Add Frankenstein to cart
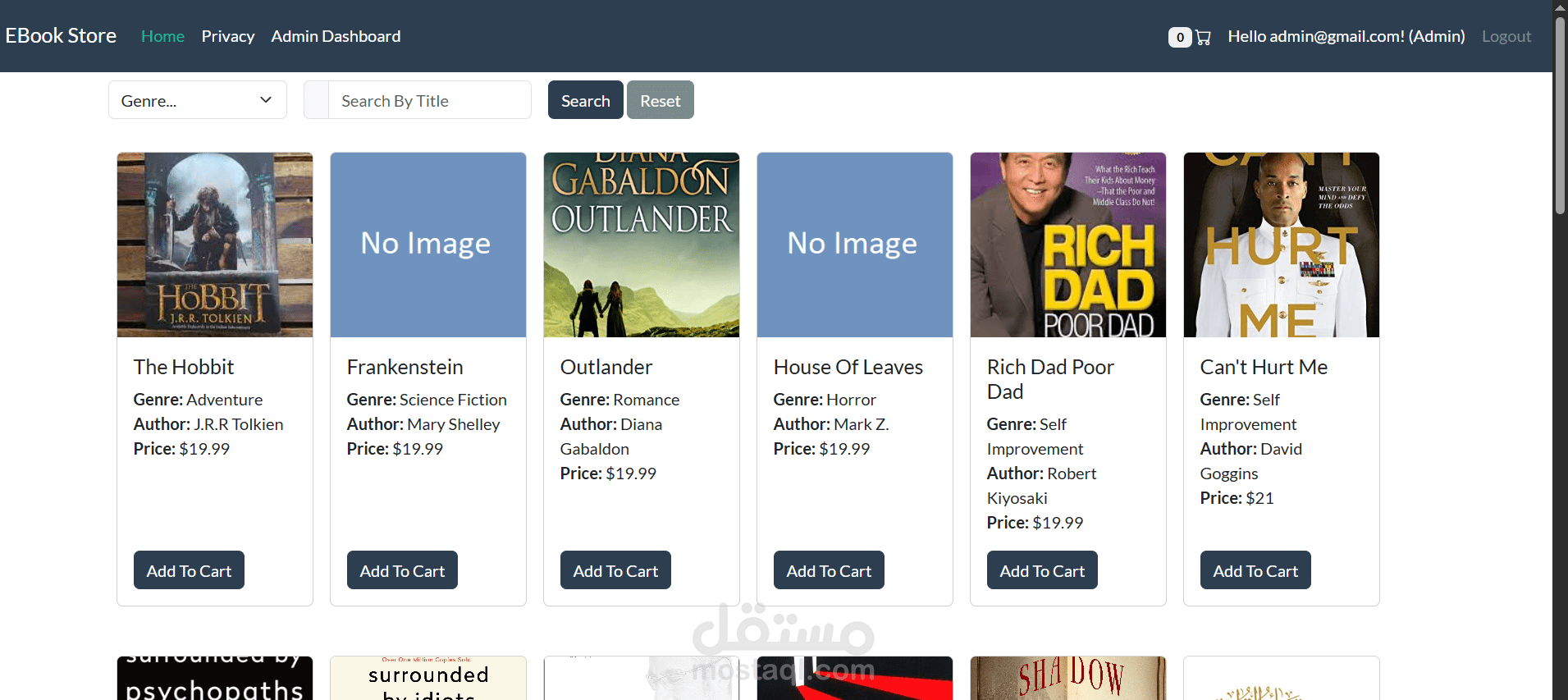This screenshot has width=1568, height=700. point(402,570)
